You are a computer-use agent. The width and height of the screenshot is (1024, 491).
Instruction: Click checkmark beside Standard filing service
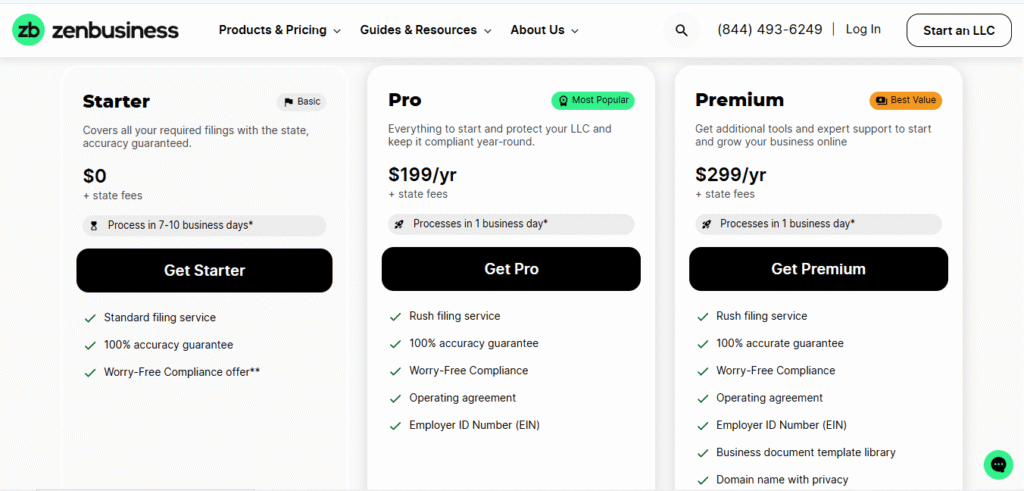[x=90, y=318]
